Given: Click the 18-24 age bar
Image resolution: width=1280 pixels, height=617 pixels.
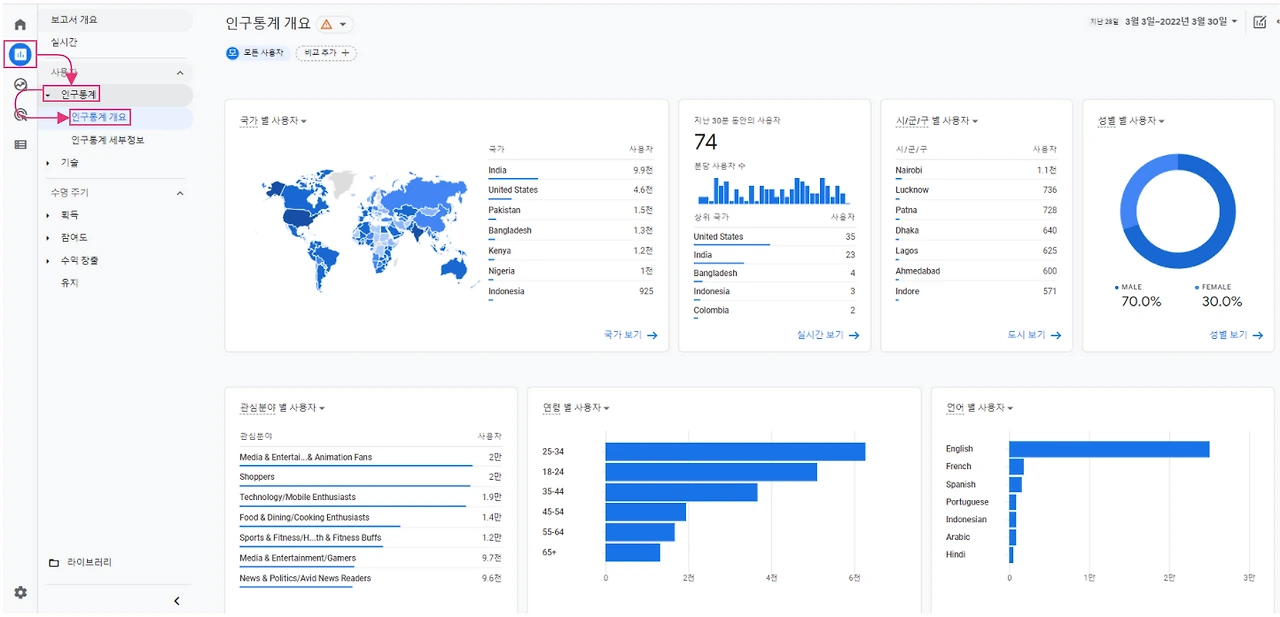Looking at the screenshot, I should point(711,472).
